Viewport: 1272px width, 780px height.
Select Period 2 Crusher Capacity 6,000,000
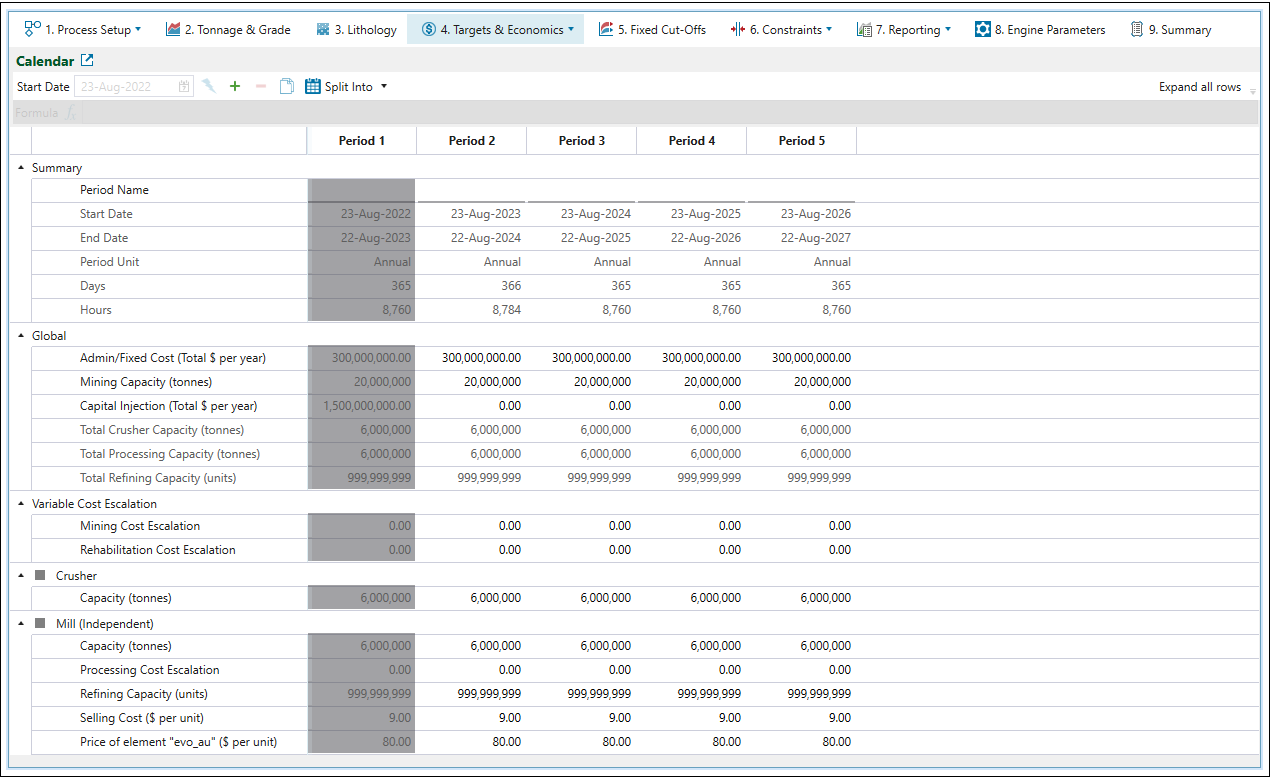tap(472, 598)
